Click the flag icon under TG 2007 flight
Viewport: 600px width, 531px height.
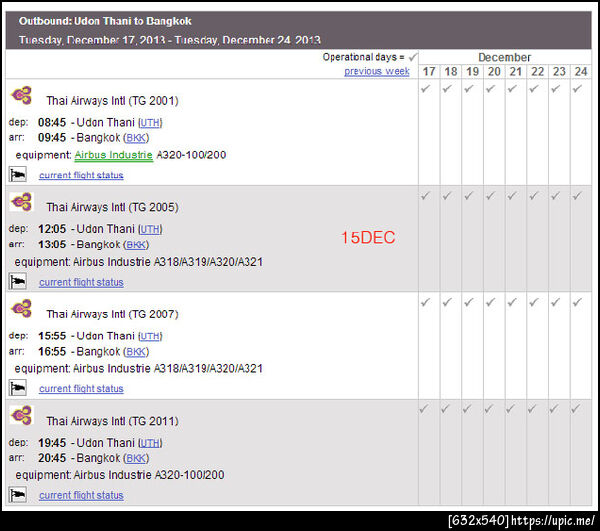click(x=18, y=388)
